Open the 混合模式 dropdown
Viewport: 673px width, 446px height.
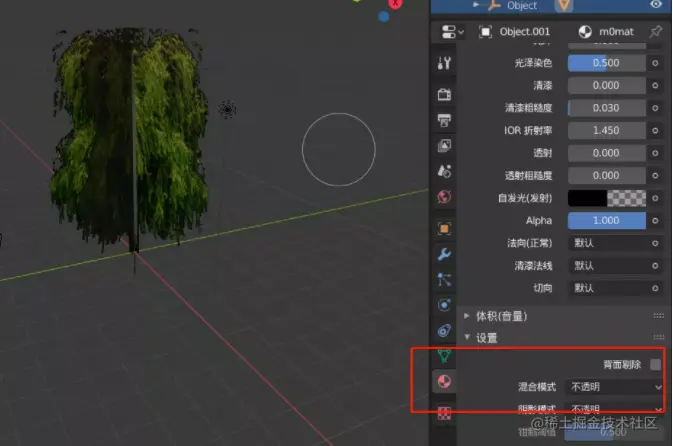[615, 387]
